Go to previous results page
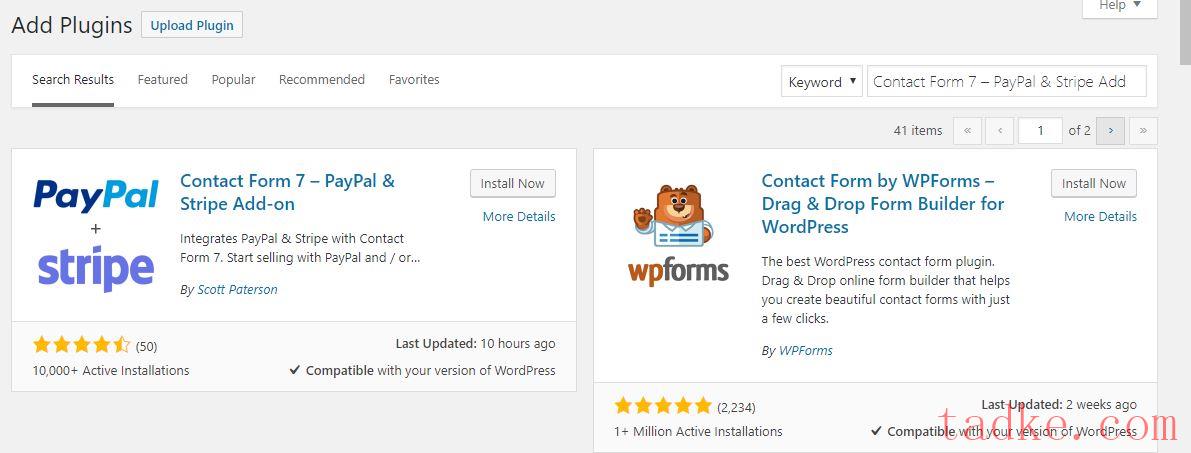 999,131
